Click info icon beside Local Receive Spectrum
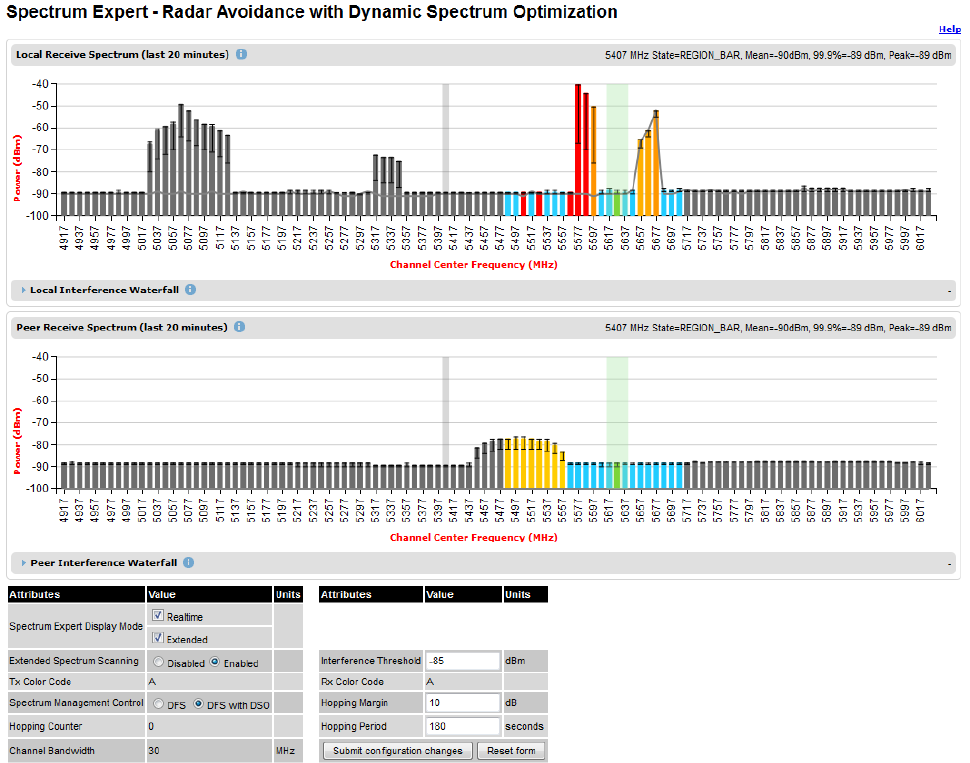The image size is (970, 763). tap(241, 54)
